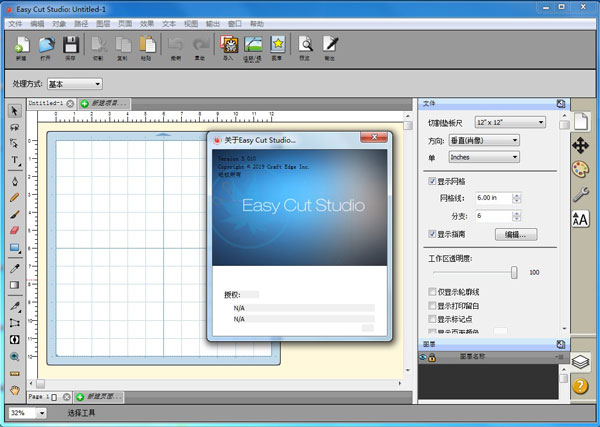Open the Layers stack side panel
This screenshot has width=600, height=427.
580,362
